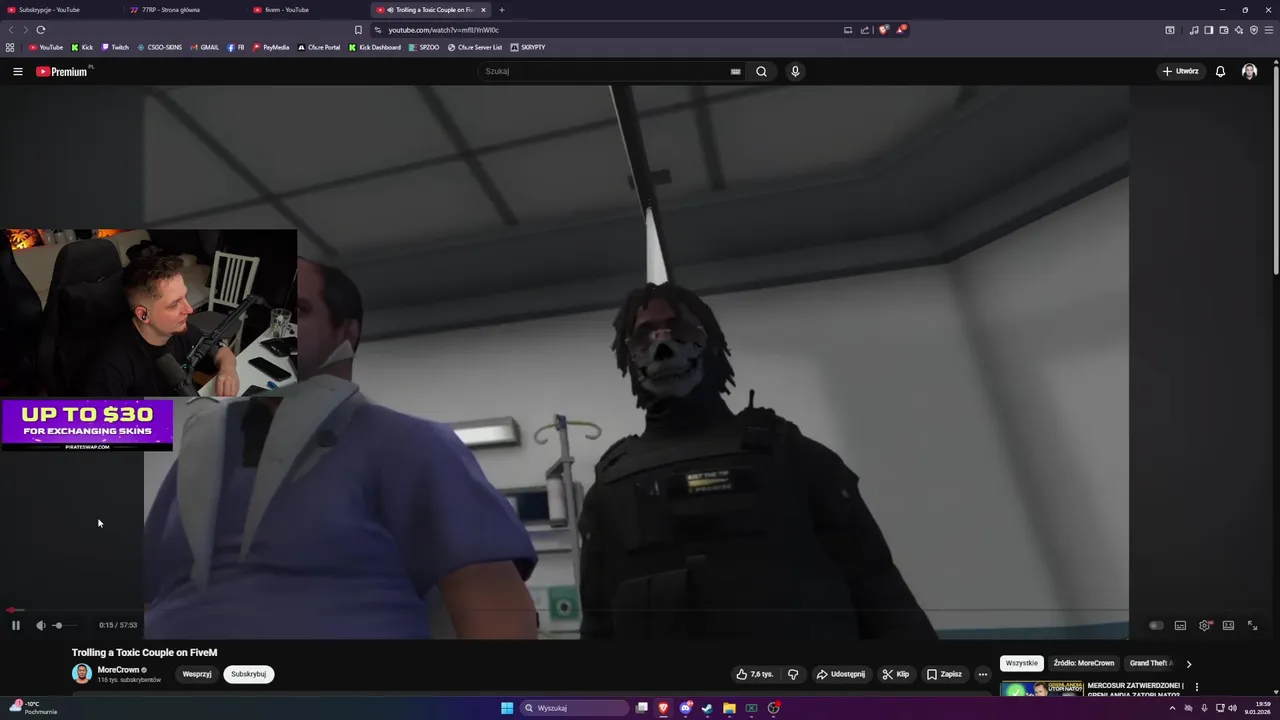Select the Źródło: MoreCrown chip

coord(1083,663)
